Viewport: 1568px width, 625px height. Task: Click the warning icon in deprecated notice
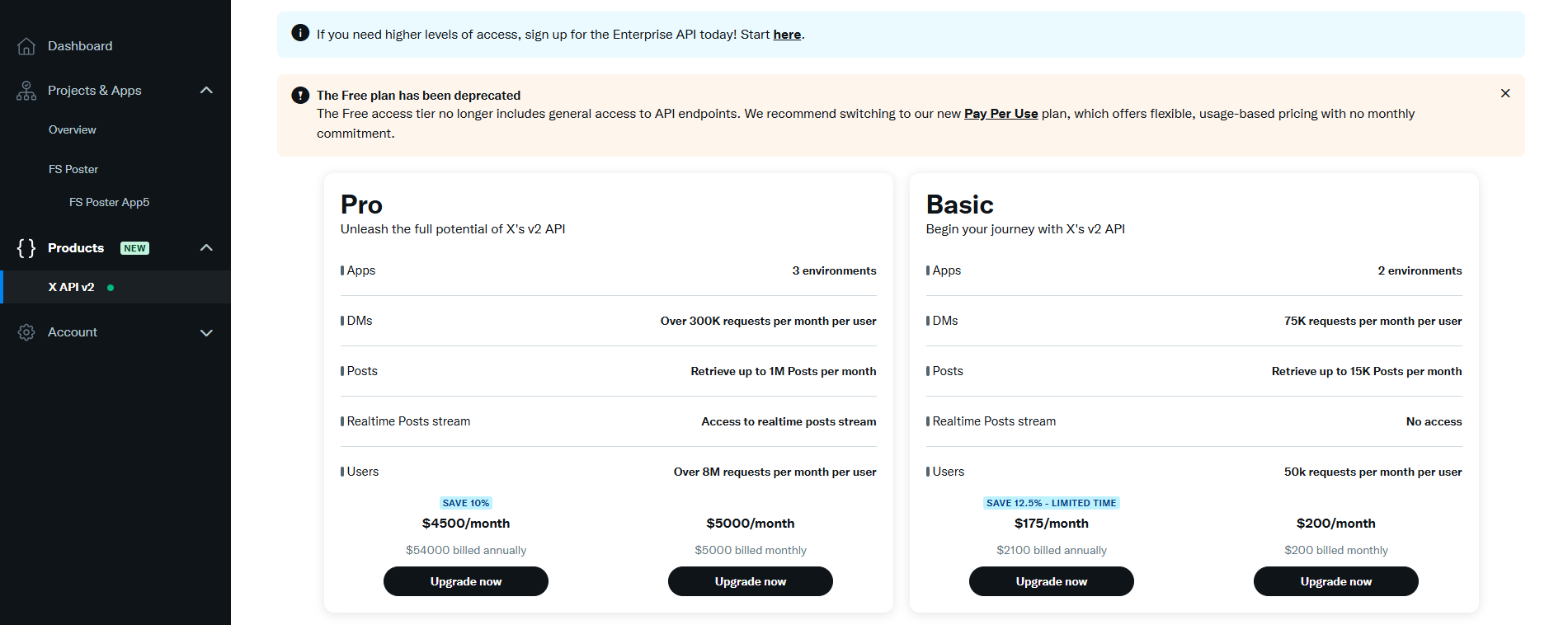(x=300, y=95)
